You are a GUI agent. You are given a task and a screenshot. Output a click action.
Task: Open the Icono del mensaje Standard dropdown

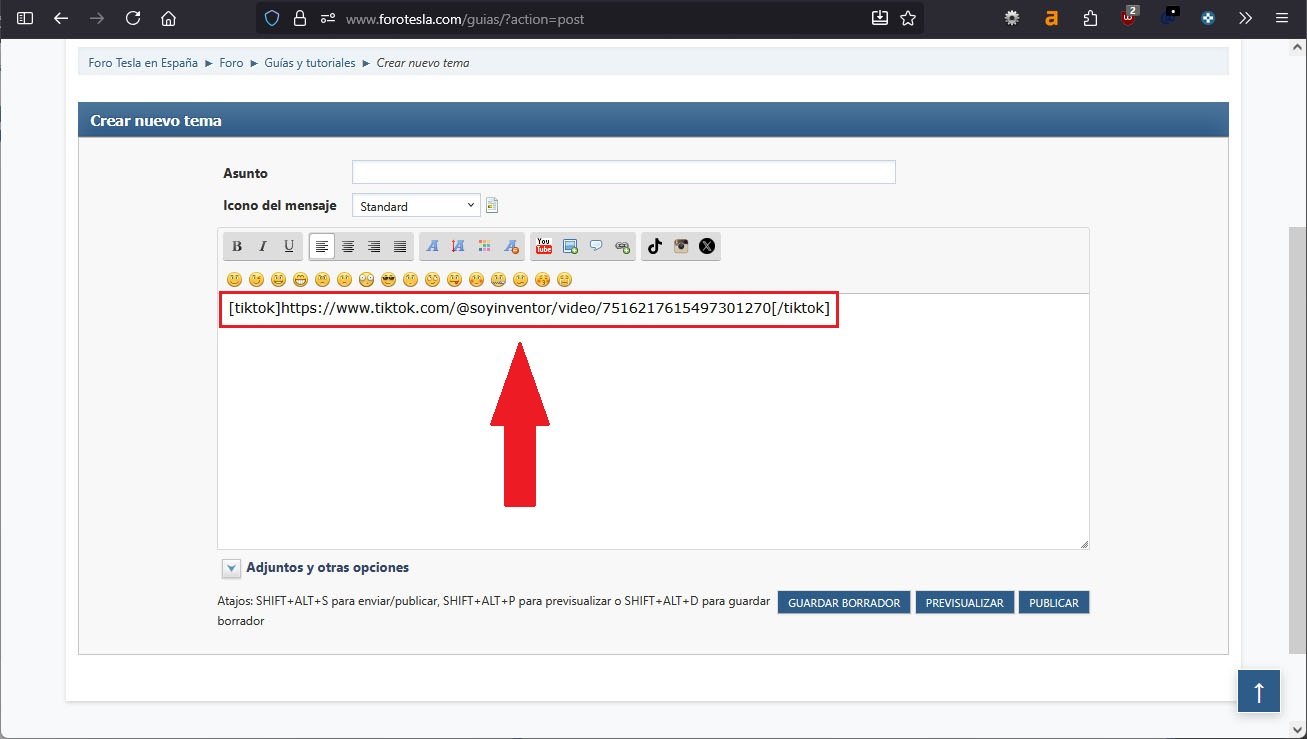point(416,206)
